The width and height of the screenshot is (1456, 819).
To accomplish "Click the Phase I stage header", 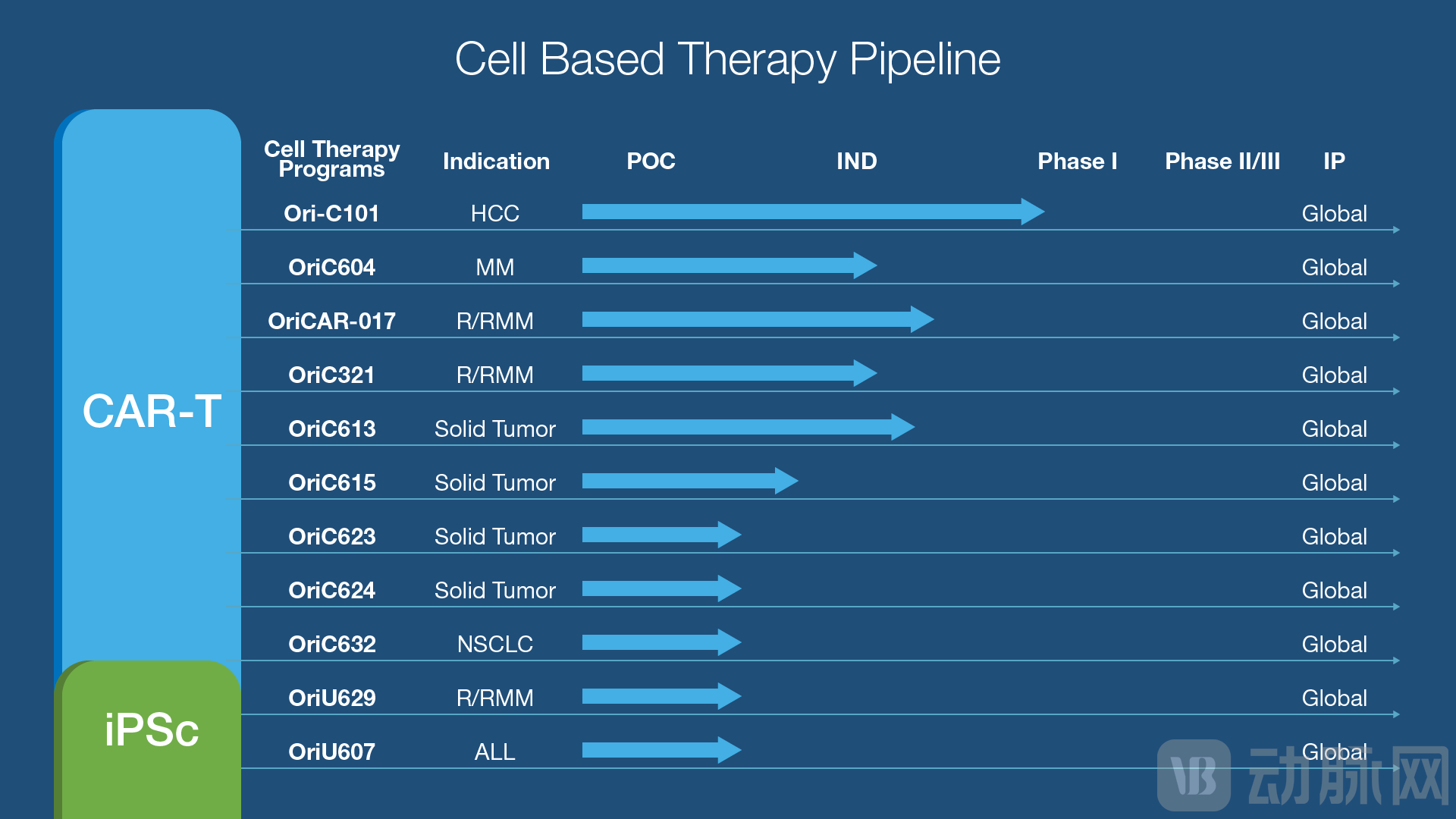I will coord(1077,162).
